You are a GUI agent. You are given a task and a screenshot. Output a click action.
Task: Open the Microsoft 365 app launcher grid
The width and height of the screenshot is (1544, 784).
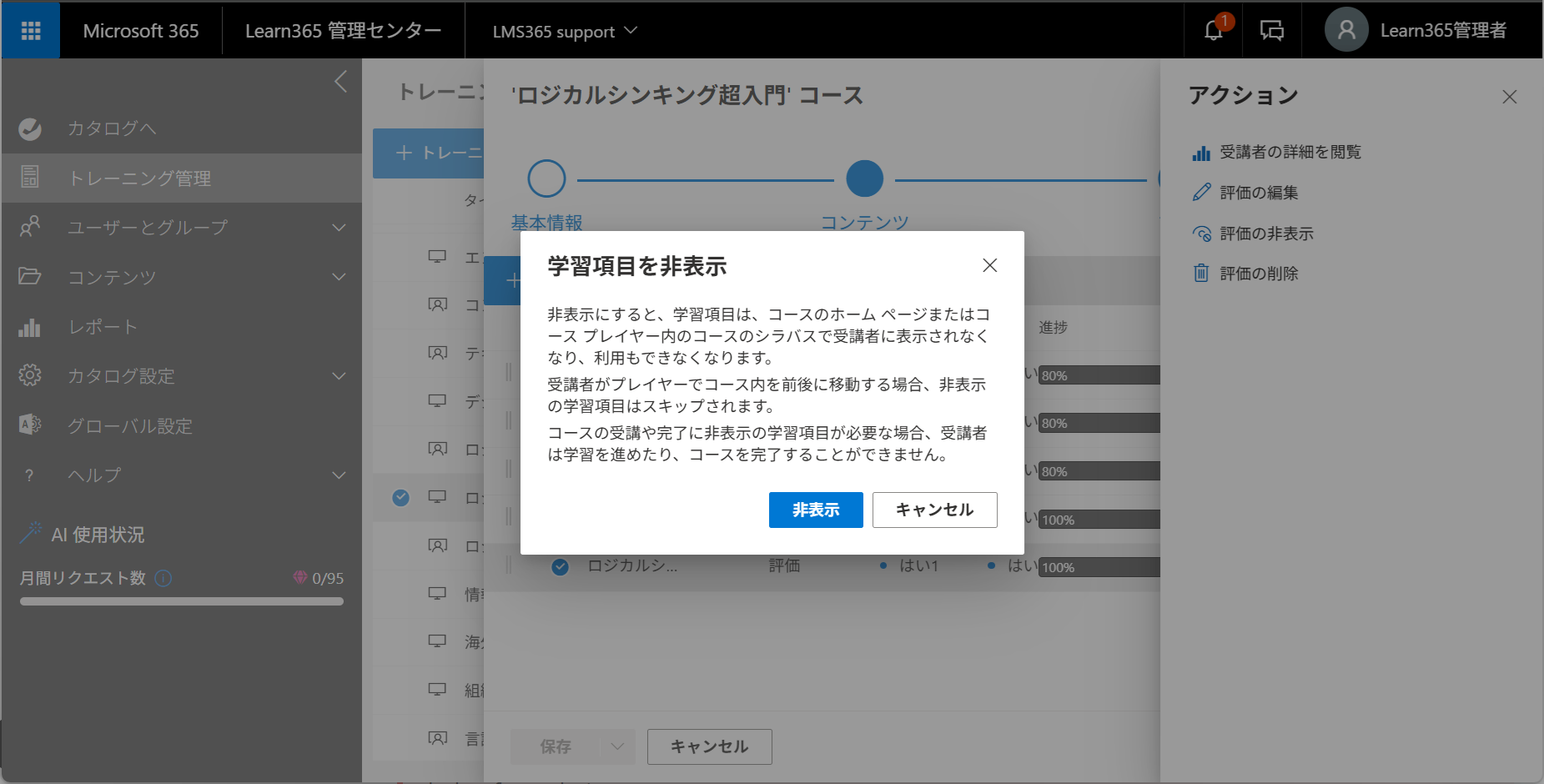coord(31,31)
